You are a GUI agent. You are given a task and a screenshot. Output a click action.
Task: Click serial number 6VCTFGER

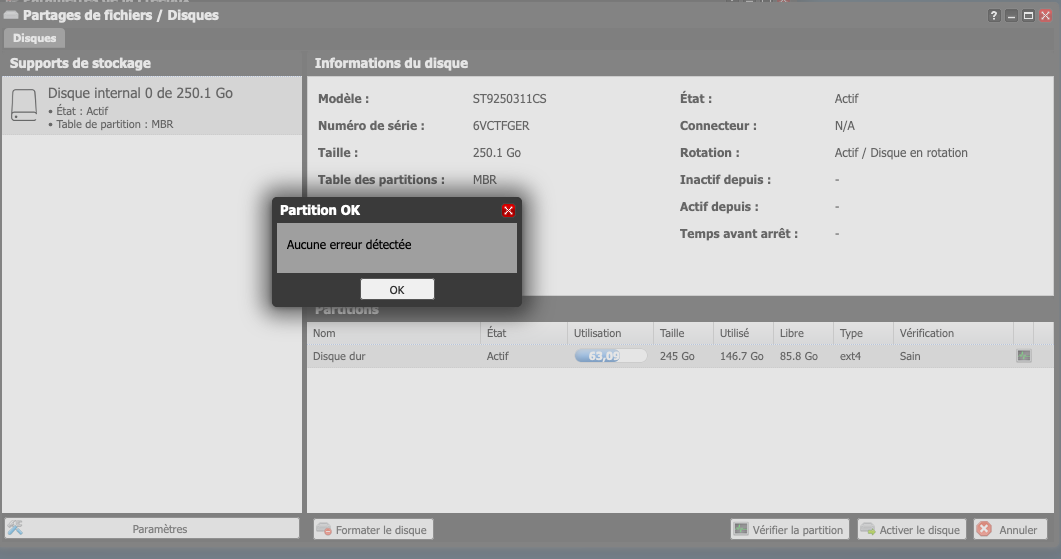(x=501, y=126)
